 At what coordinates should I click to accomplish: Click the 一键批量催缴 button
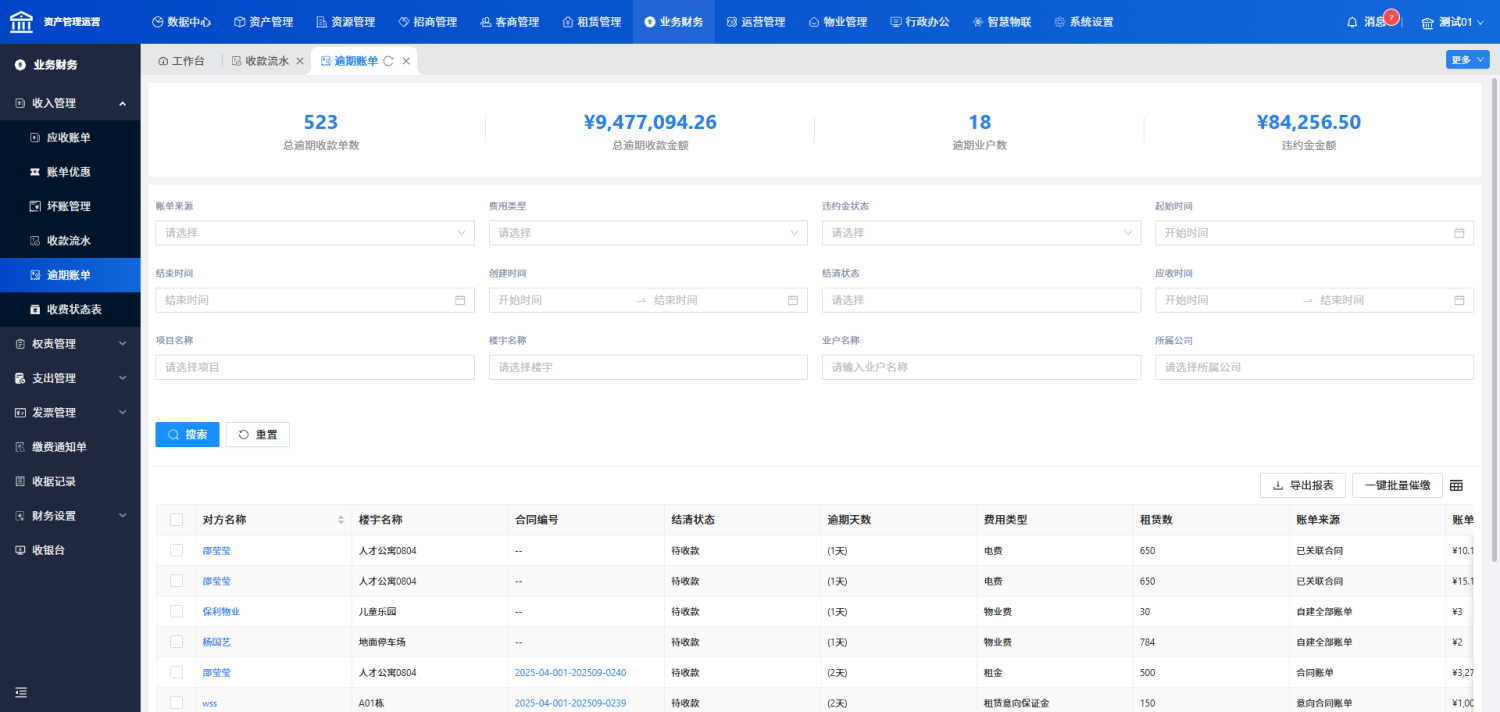(x=1398, y=485)
